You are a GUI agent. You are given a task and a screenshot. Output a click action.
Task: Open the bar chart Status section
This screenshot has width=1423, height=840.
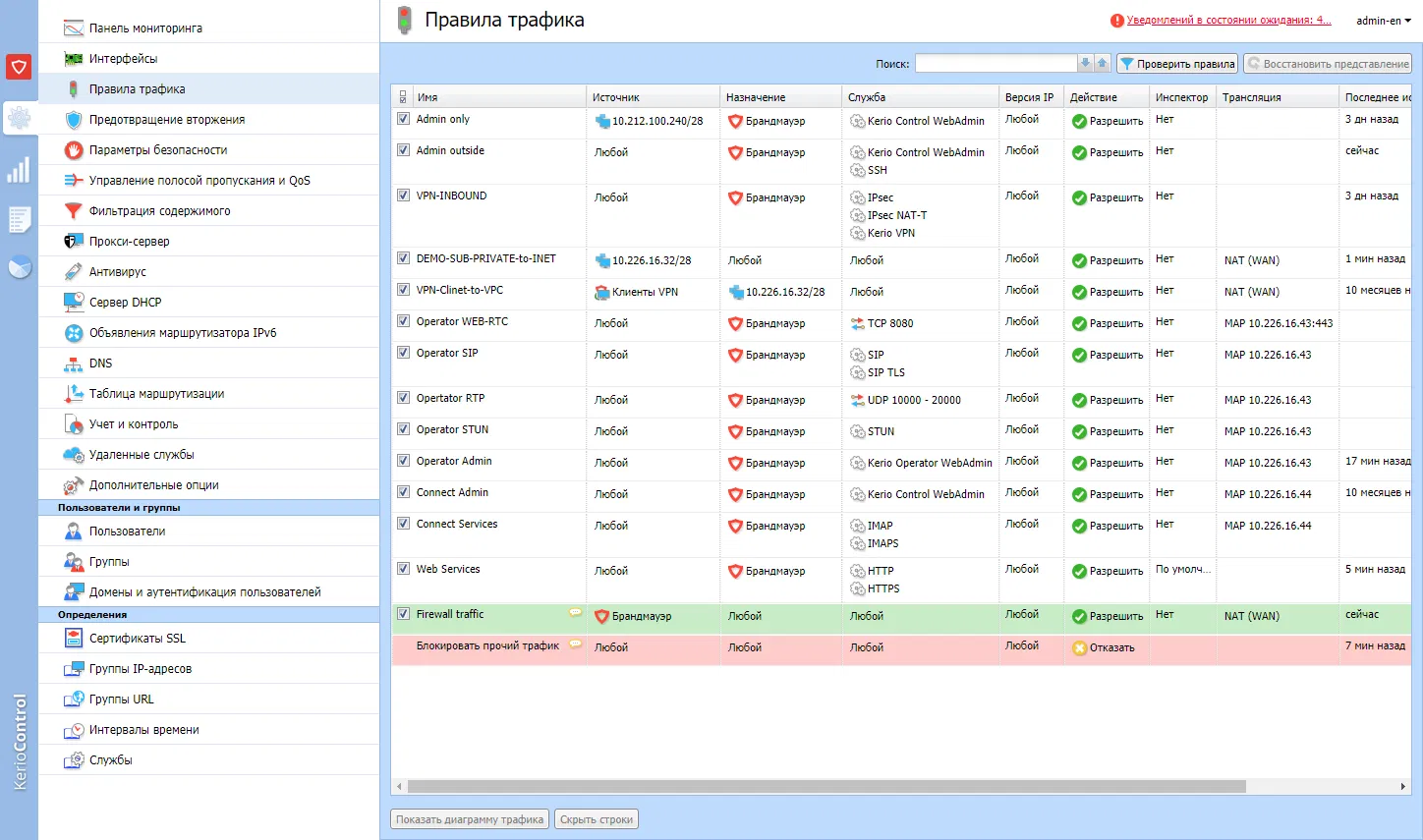point(19,170)
